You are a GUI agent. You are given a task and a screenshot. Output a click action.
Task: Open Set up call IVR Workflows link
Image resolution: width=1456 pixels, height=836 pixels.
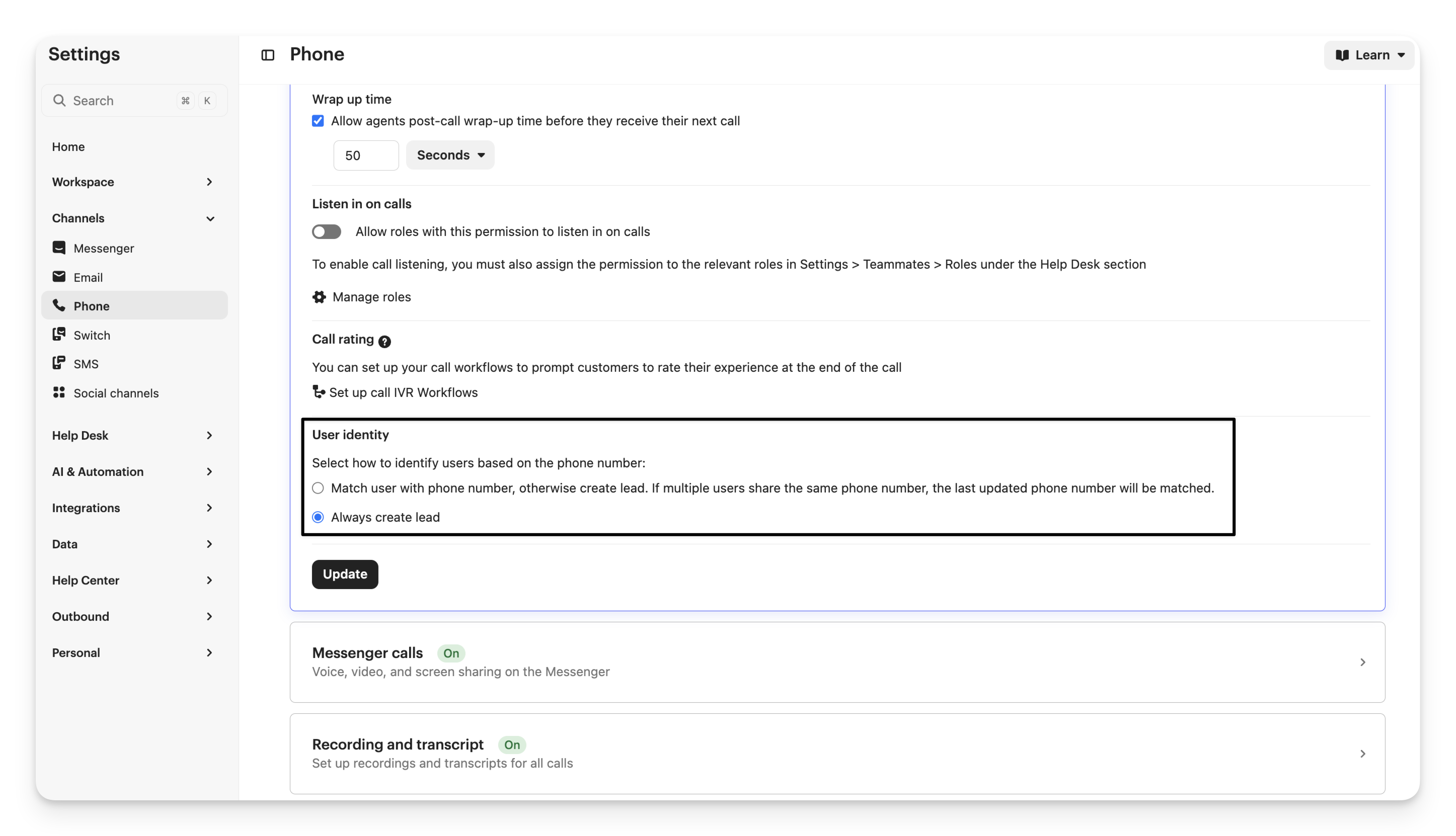[402, 392]
